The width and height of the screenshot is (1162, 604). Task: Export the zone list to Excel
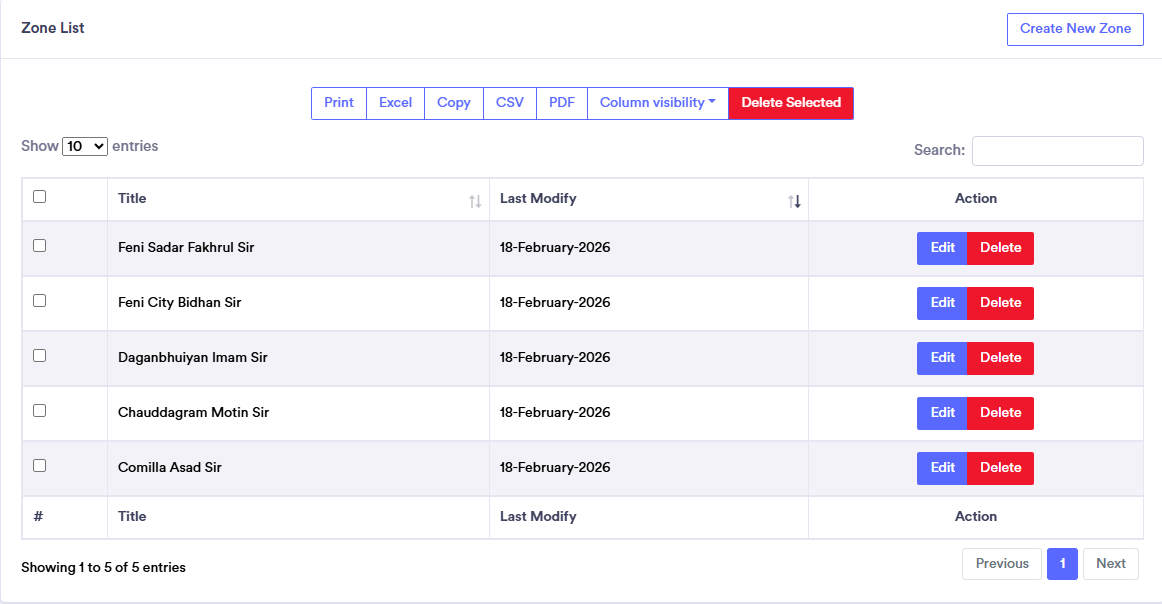395,103
